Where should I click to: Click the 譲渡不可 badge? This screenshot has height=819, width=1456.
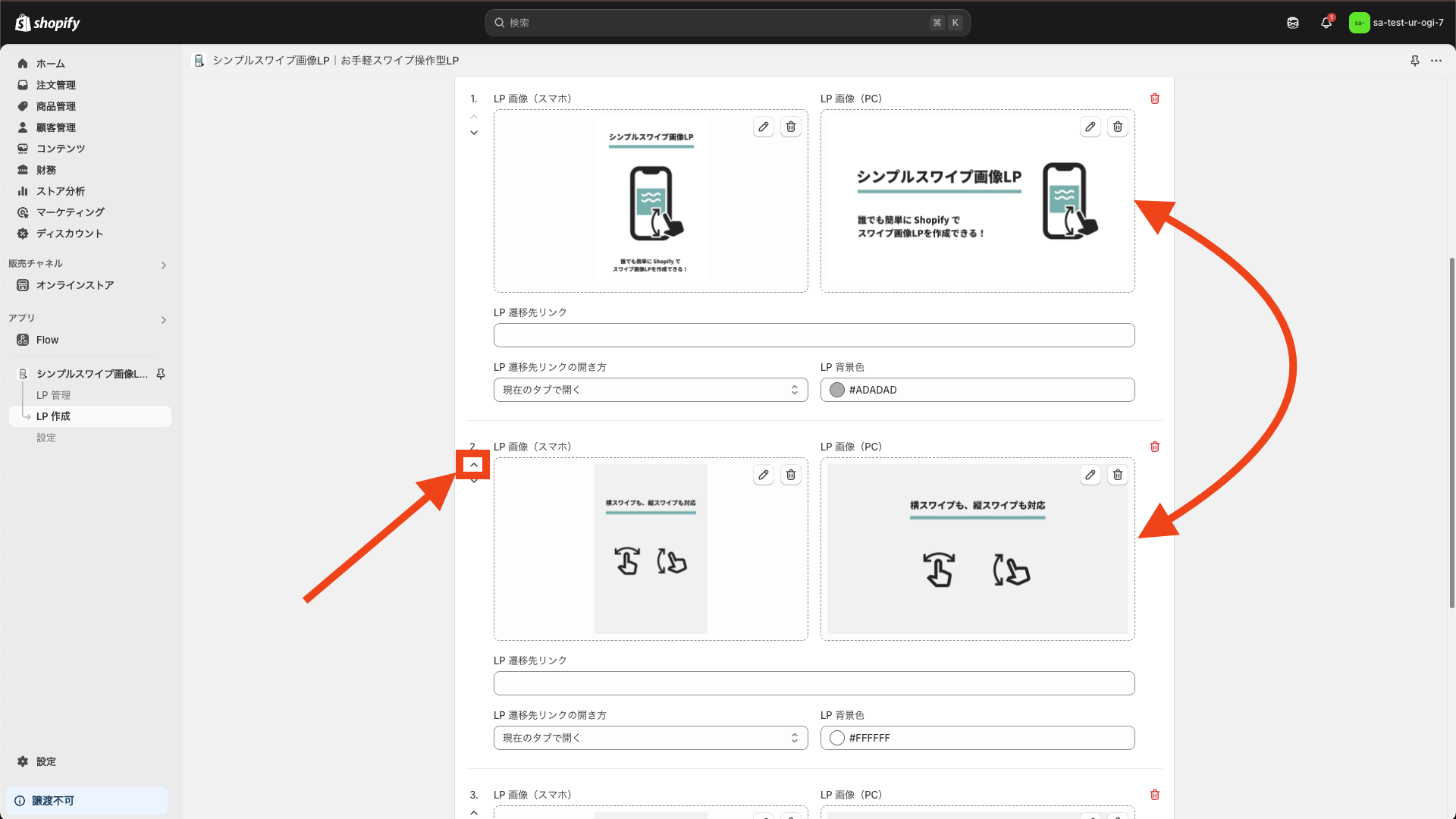pyautogui.click(x=86, y=801)
